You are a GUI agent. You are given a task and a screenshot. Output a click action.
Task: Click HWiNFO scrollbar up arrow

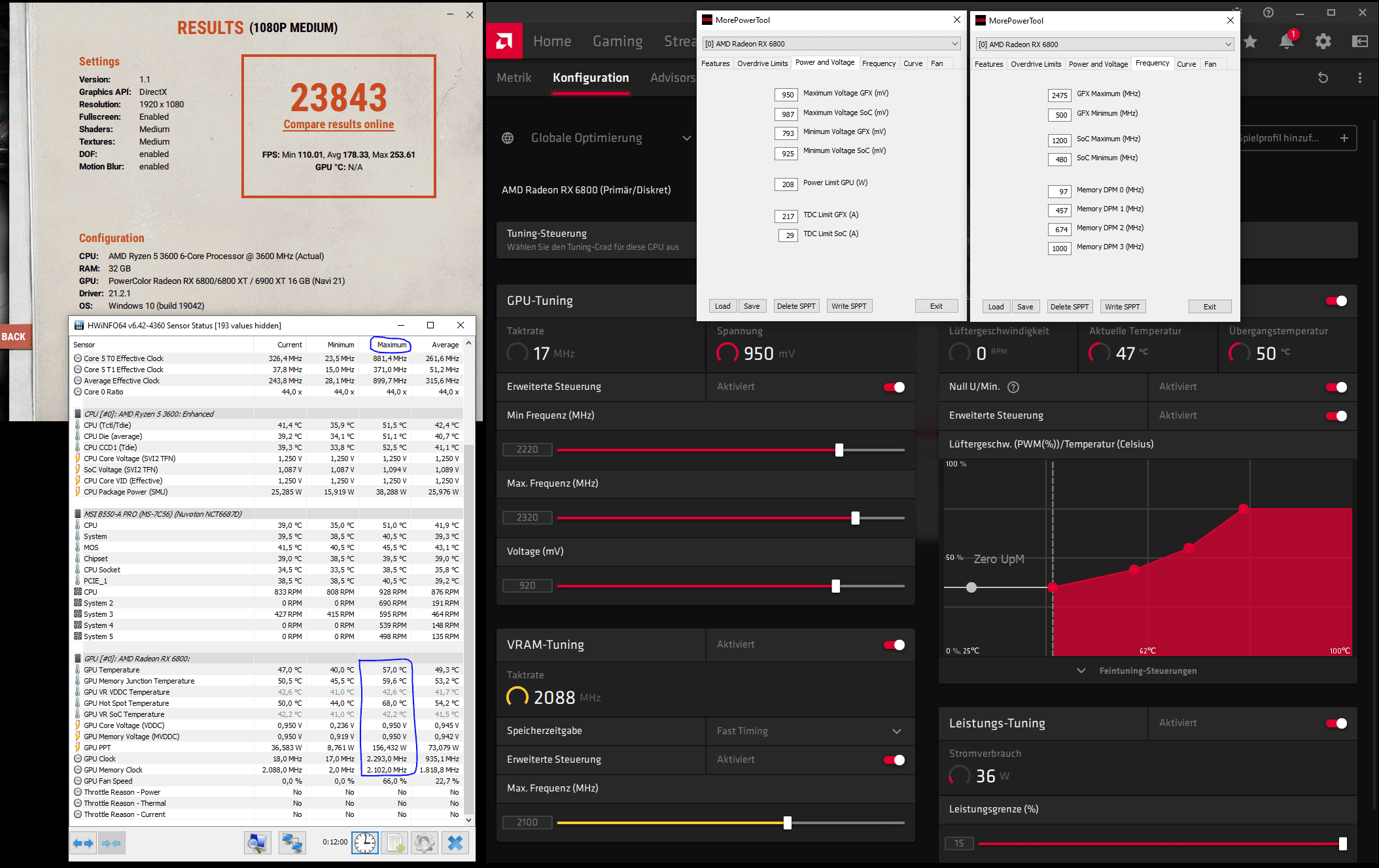click(x=468, y=343)
